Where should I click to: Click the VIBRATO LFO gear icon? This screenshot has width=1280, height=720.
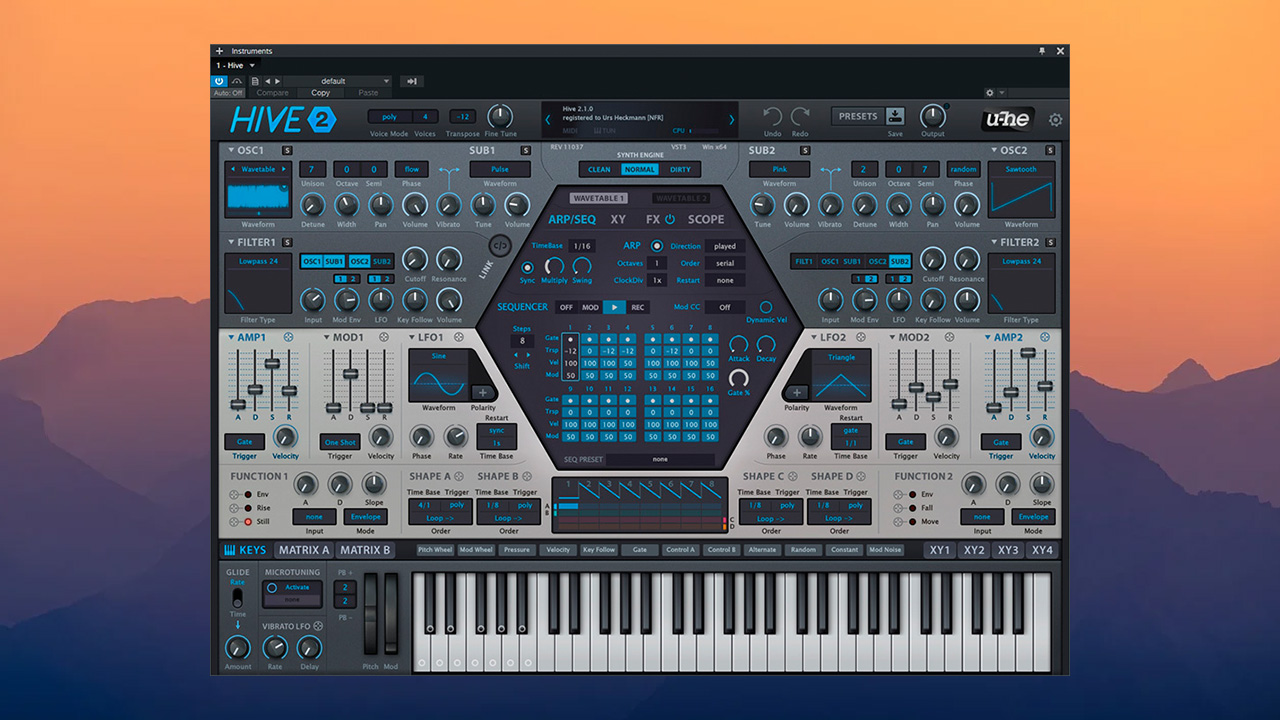(x=319, y=625)
